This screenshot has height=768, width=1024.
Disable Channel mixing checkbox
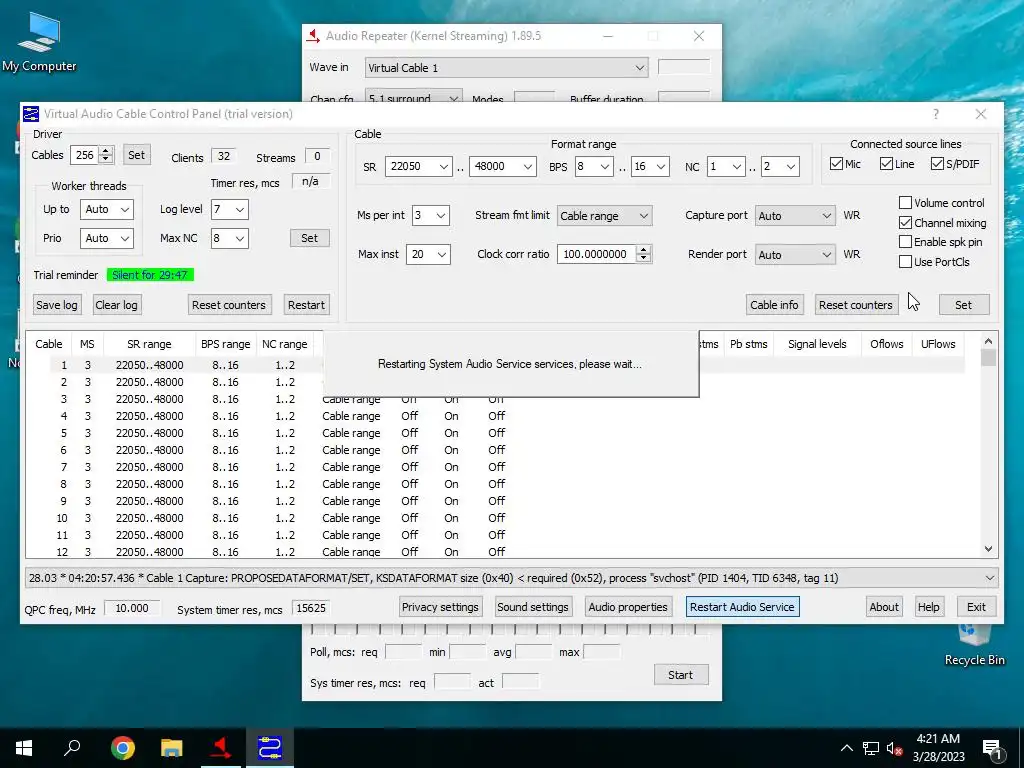[905, 223]
